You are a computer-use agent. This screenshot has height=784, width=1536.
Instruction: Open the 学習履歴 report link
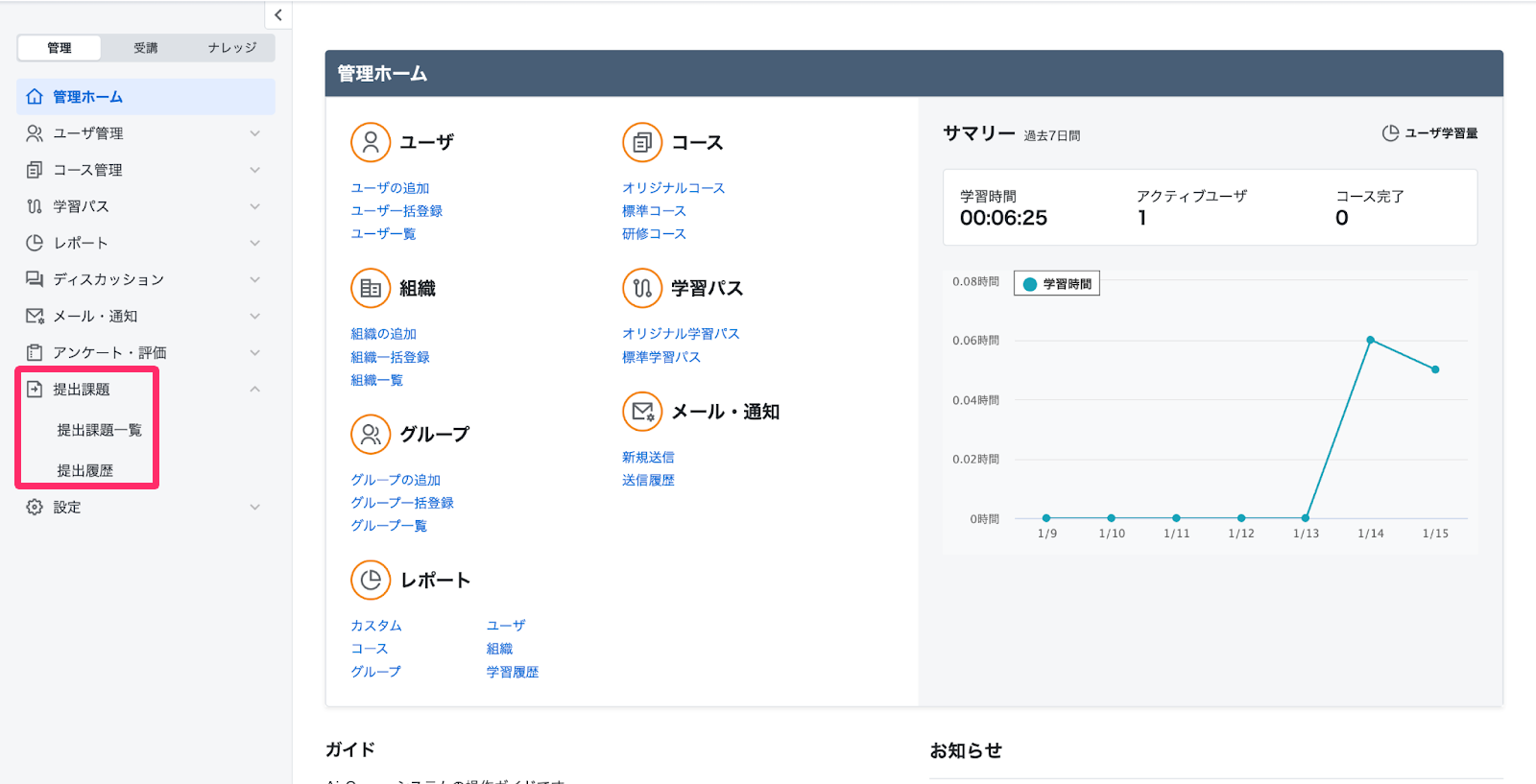click(513, 673)
